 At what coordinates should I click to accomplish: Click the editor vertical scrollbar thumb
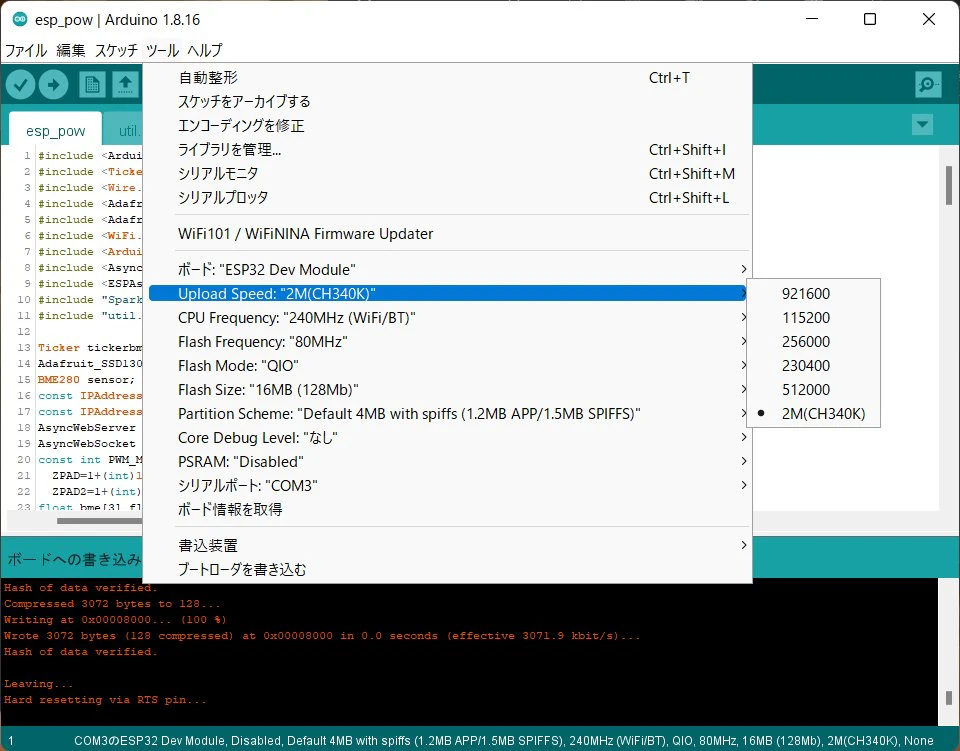948,185
